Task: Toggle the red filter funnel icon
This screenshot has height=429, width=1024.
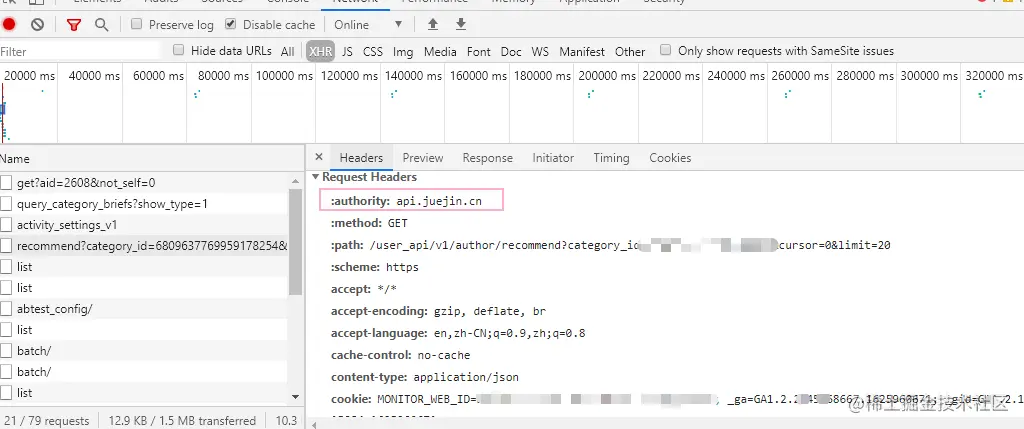Action: pyautogui.click(x=74, y=25)
